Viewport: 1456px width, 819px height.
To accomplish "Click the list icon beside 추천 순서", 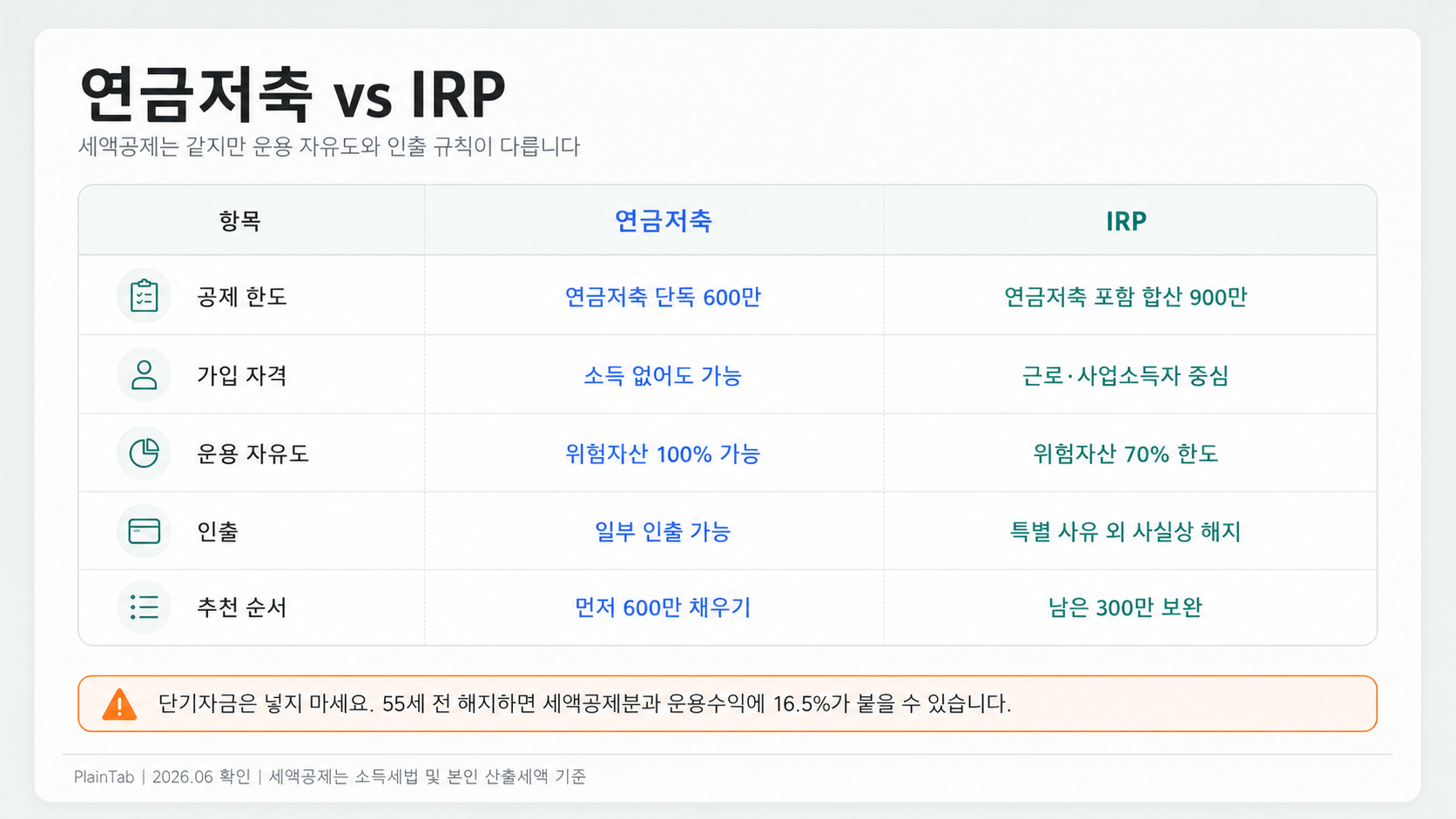I will [x=144, y=607].
